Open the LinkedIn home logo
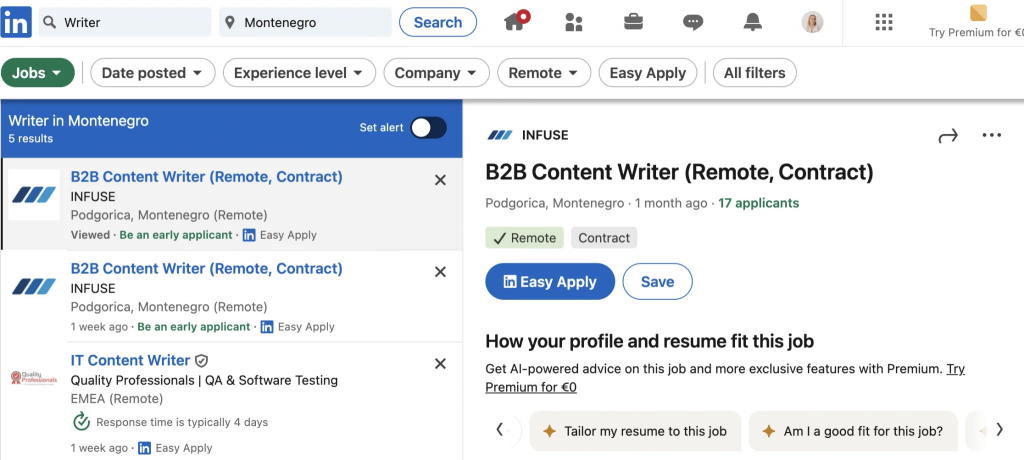This screenshot has width=1024, height=460. tap(16, 22)
